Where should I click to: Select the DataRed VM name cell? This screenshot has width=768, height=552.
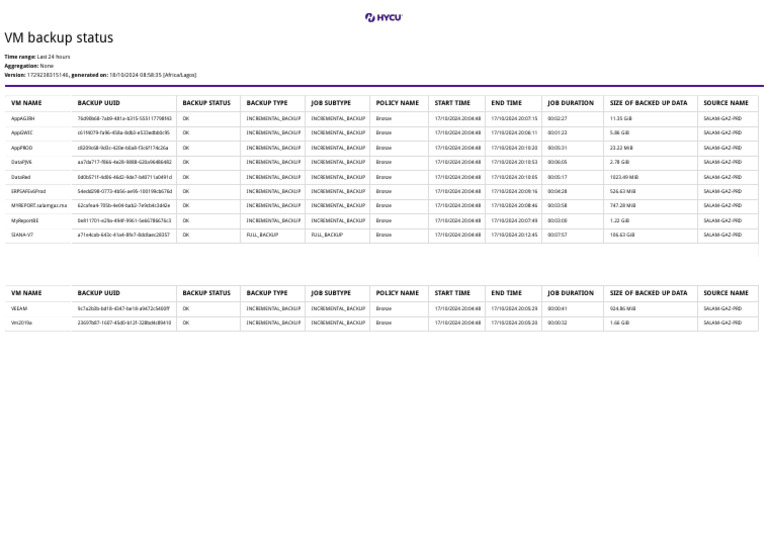[21, 177]
